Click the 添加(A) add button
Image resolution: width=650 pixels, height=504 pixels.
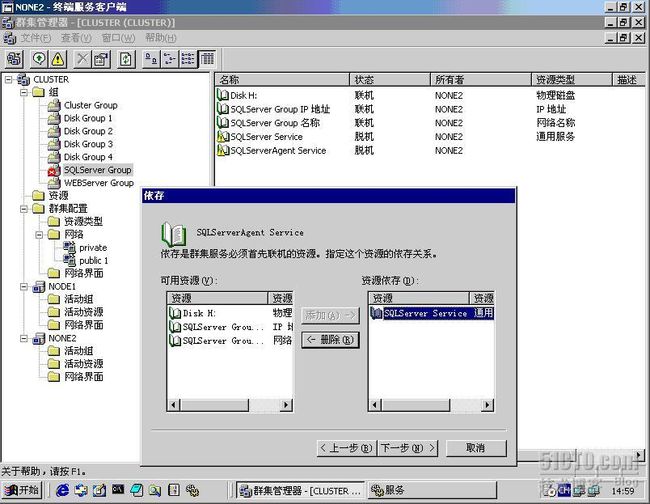pos(330,315)
